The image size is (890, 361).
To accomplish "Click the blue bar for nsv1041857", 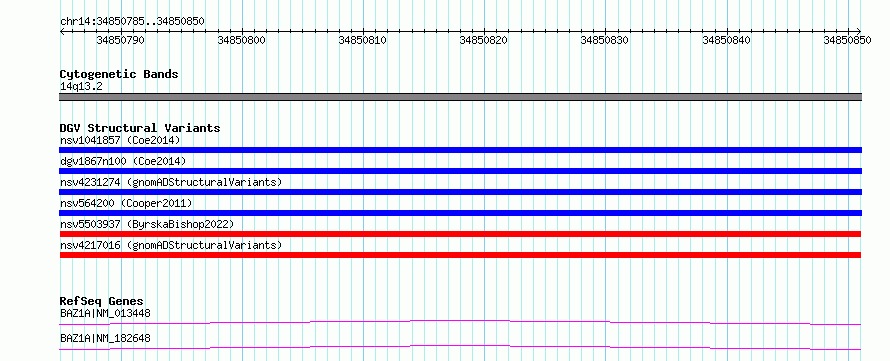I will click(460, 150).
